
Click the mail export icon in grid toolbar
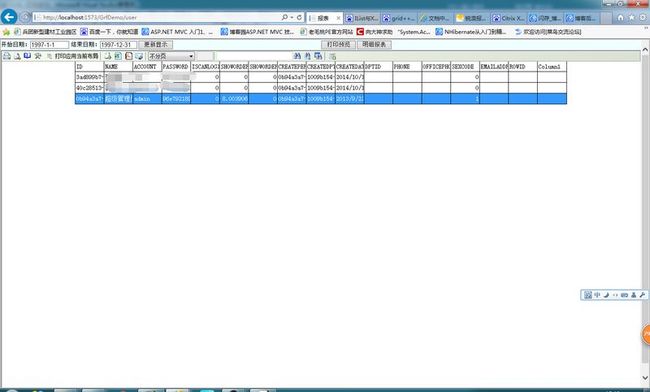click(139, 56)
